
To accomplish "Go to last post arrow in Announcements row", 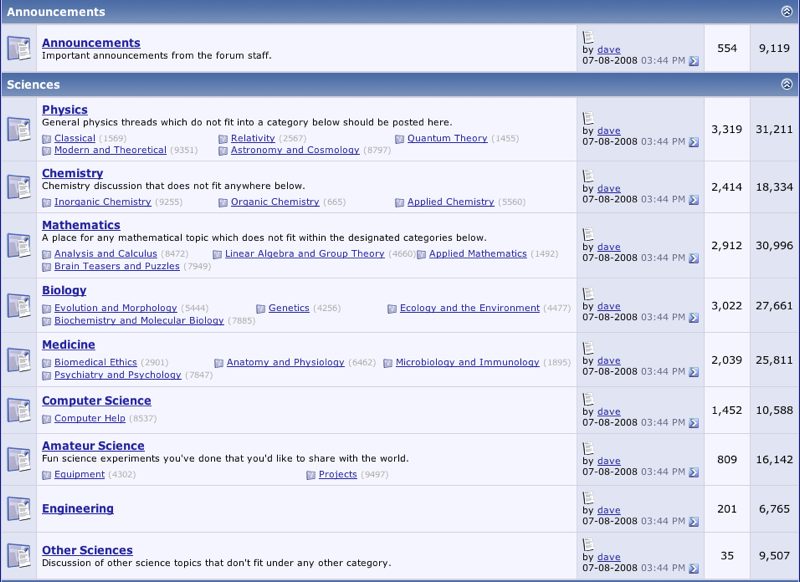I will click(694, 61).
